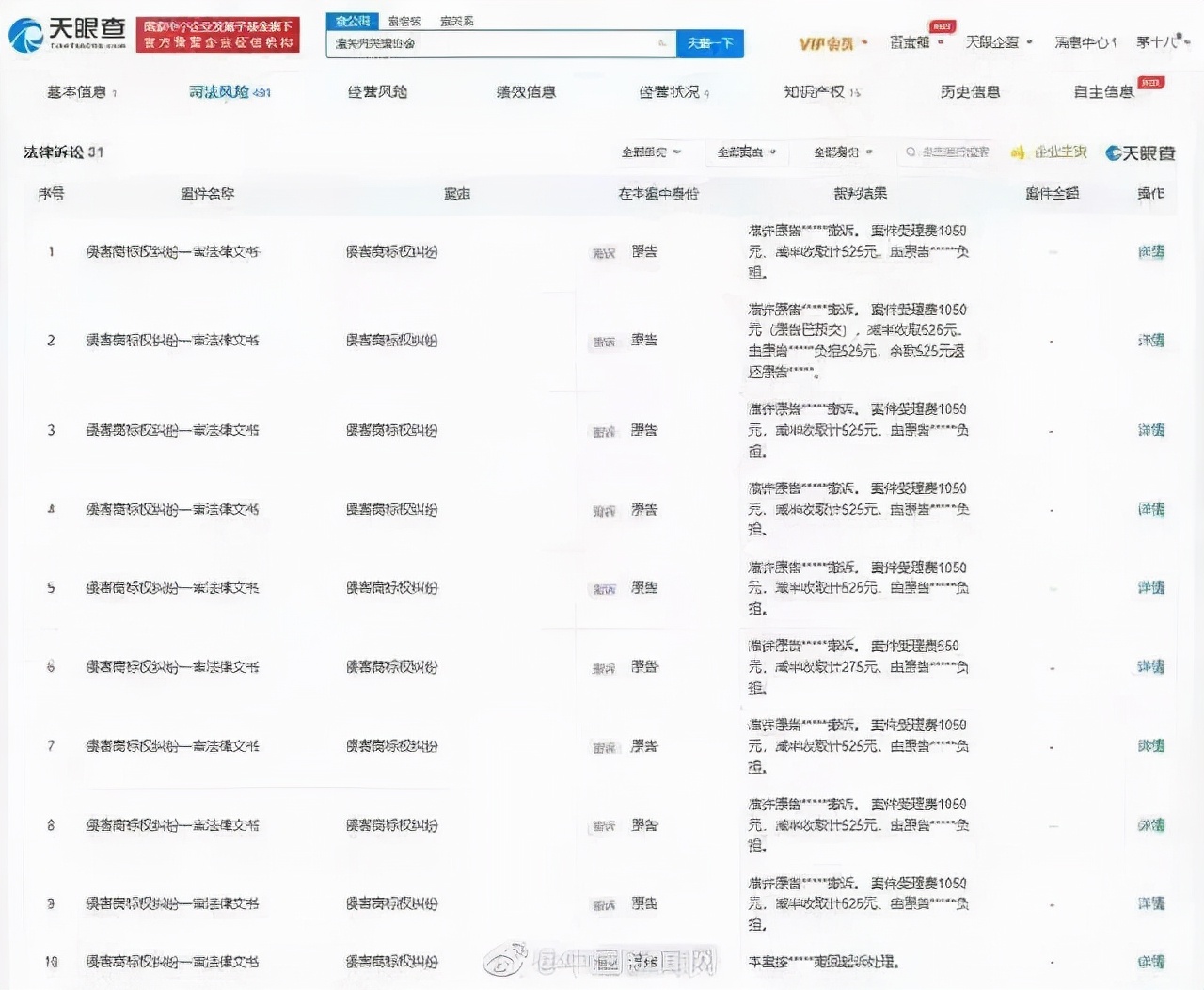Click the 企业主页 crown icon near table top
The image size is (1204, 990).
(x=1016, y=152)
